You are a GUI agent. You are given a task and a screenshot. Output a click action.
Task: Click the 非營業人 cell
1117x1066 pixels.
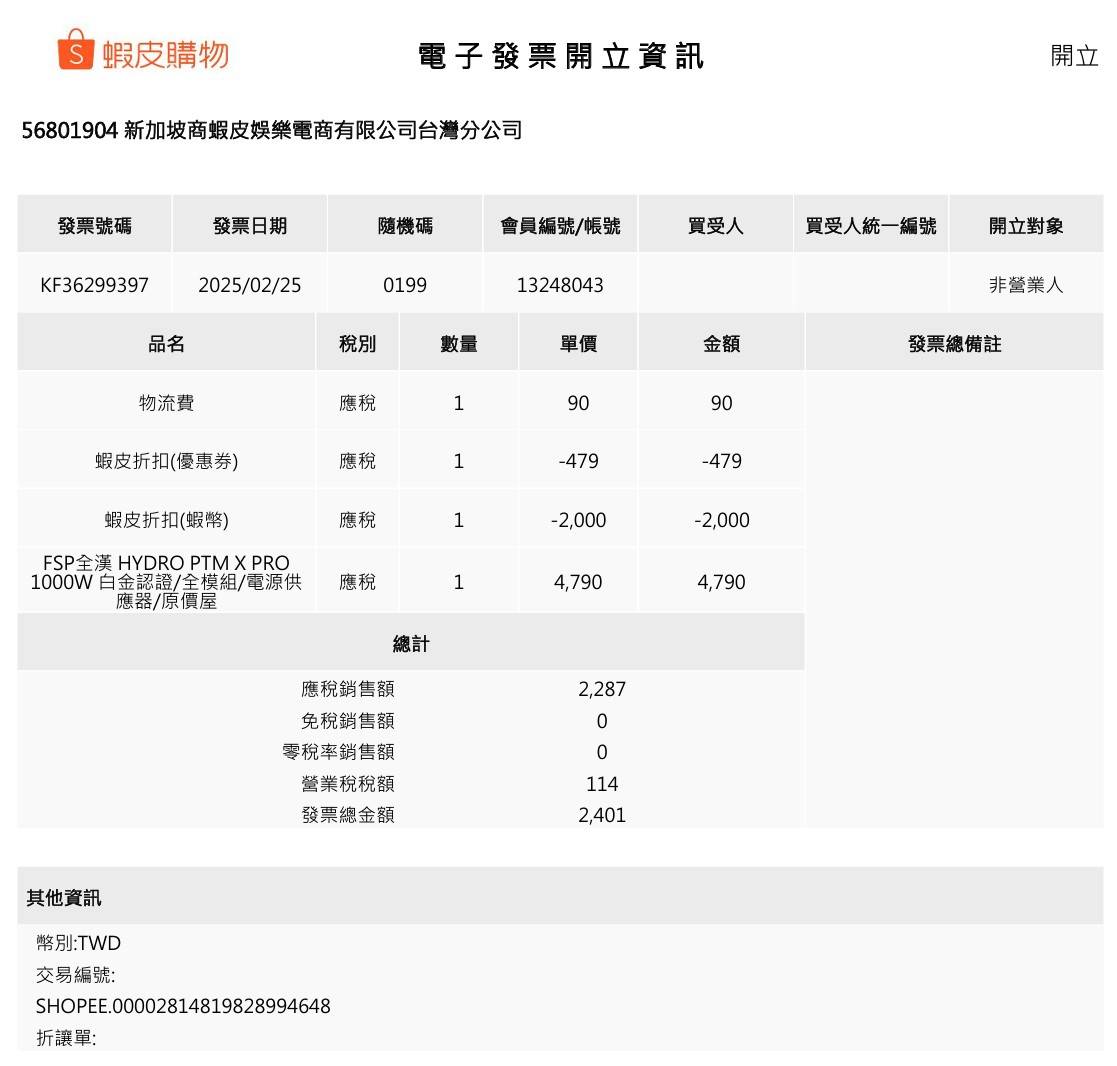click(x=1026, y=285)
